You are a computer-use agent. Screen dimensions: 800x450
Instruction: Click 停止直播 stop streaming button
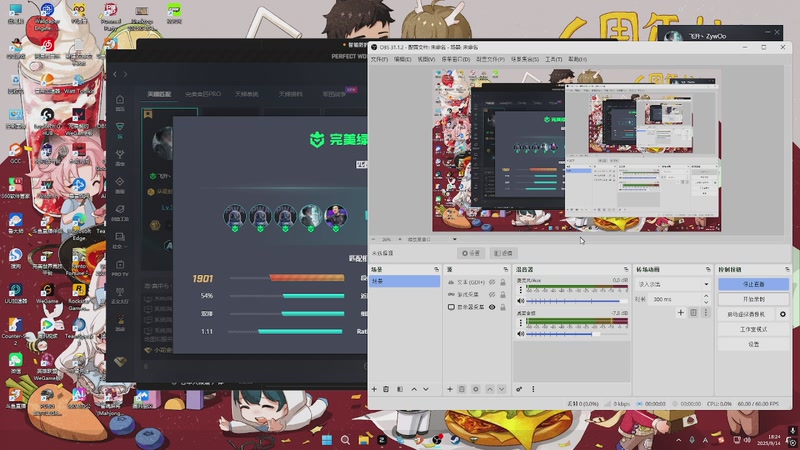point(753,284)
